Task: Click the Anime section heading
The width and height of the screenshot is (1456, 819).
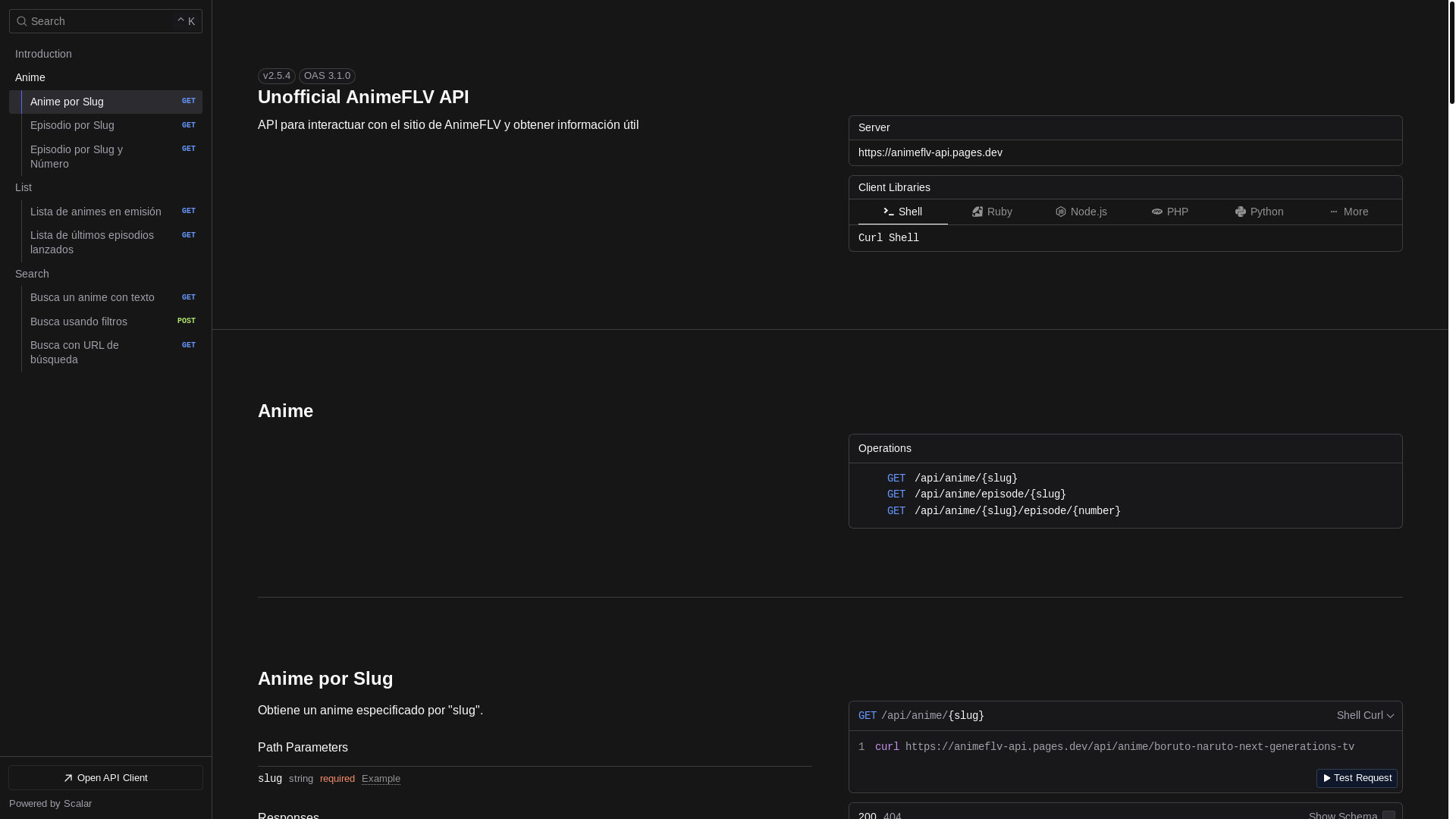Action: (285, 411)
